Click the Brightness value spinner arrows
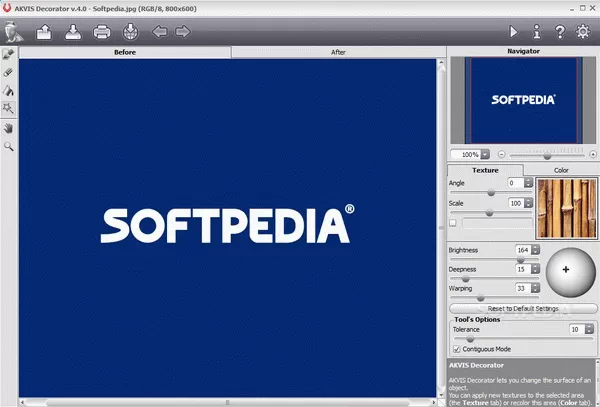 click(x=535, y=248)
